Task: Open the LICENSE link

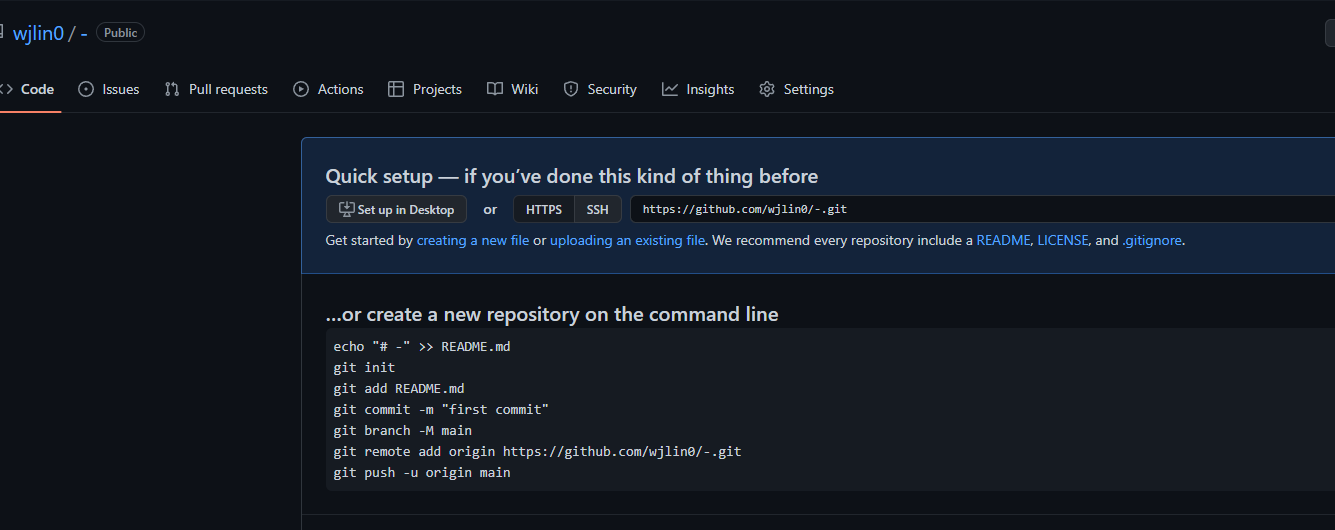Action: [1062, 240]
